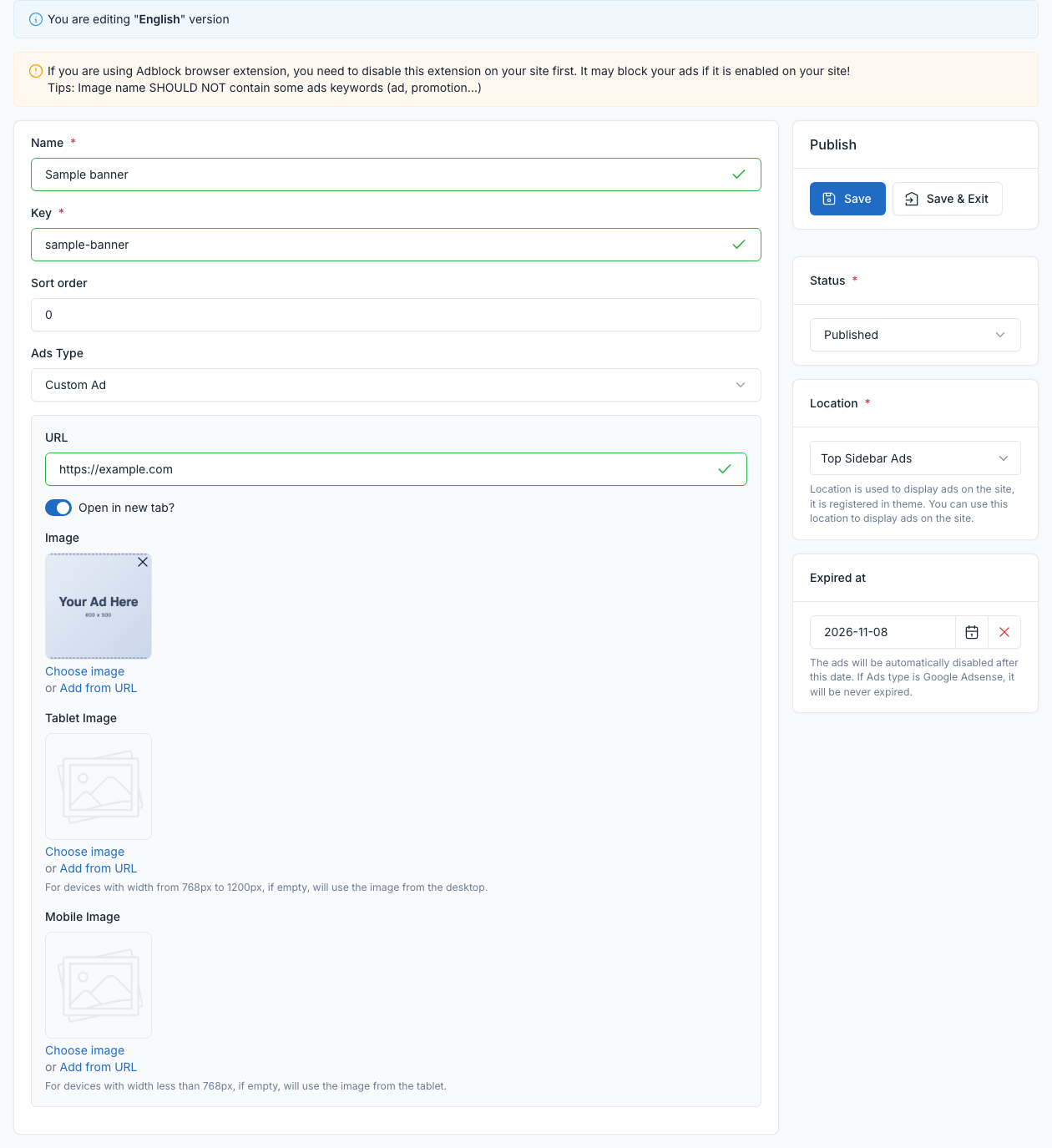The image size is (1052, 1148).
Task: Focus the Name field 'Sample banner'
Action: tap(396, 174)
